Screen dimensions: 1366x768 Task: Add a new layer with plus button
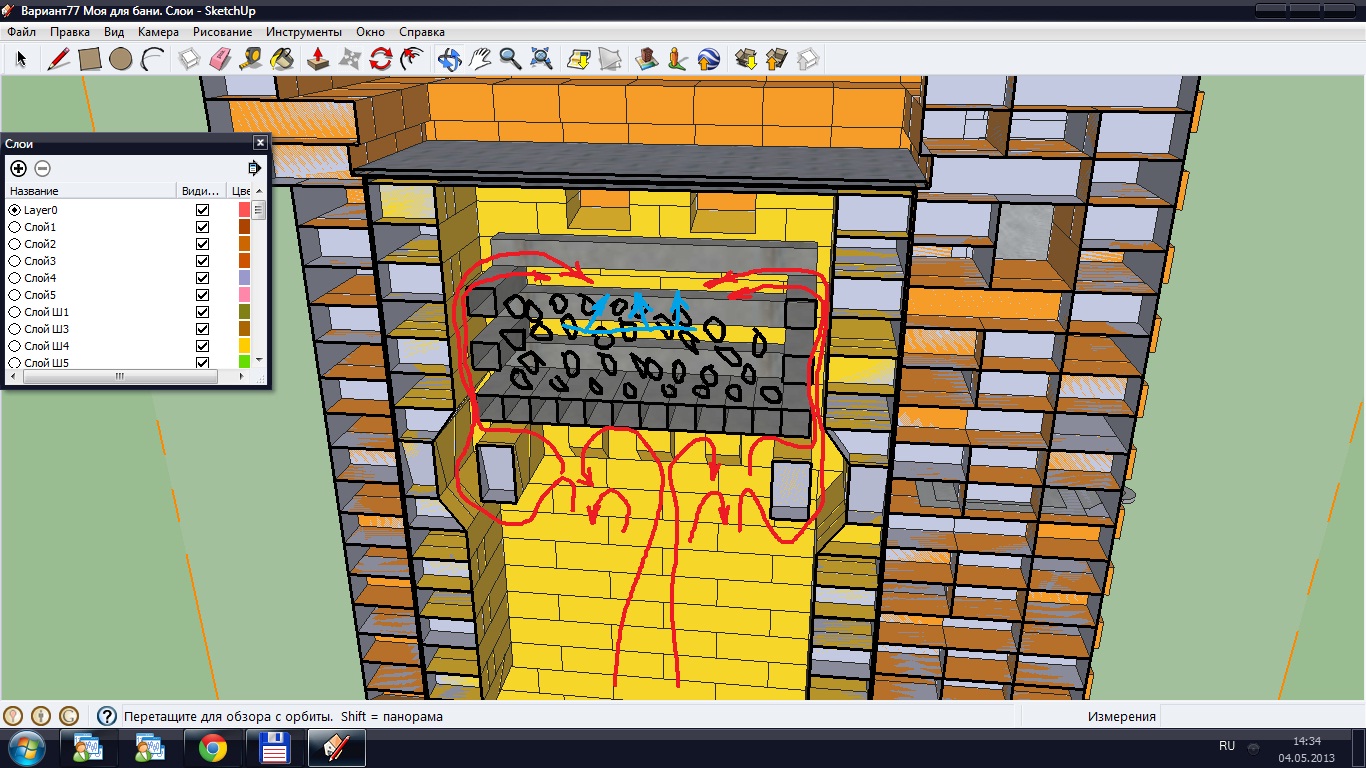coord(18,168)
